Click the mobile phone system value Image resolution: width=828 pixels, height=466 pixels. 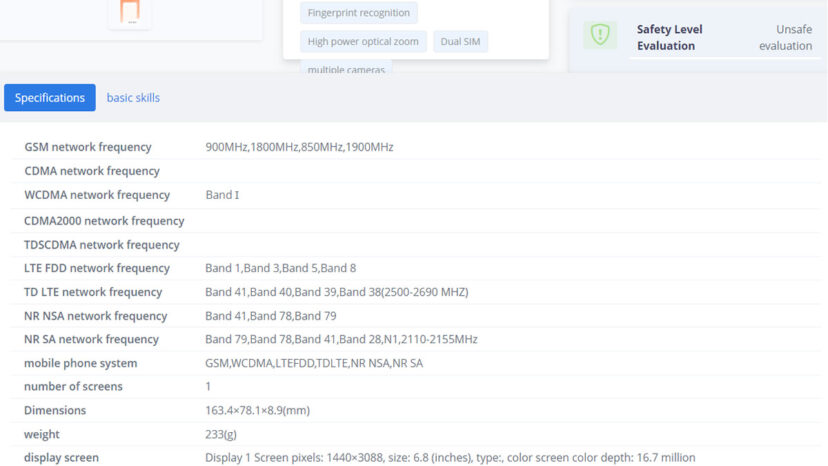[x=314, y=363]
